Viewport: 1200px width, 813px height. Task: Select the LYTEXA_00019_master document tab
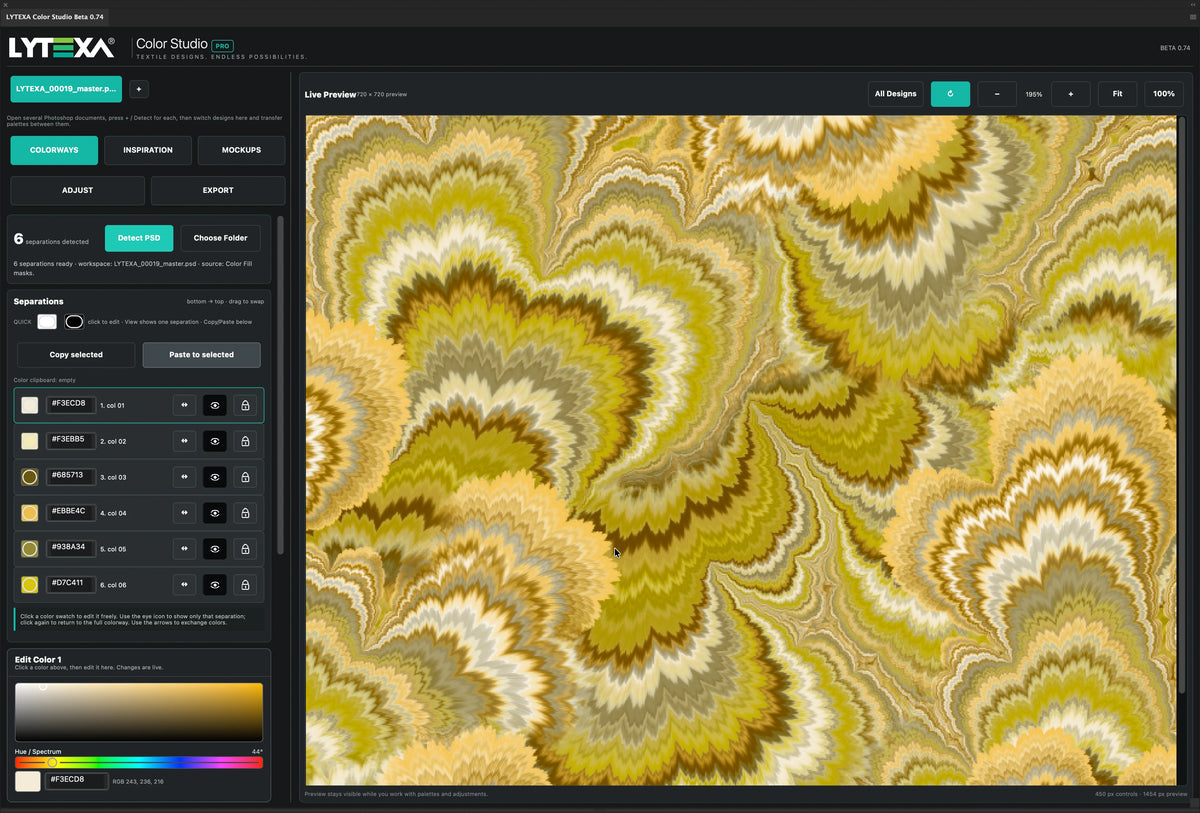pos(66,89)
